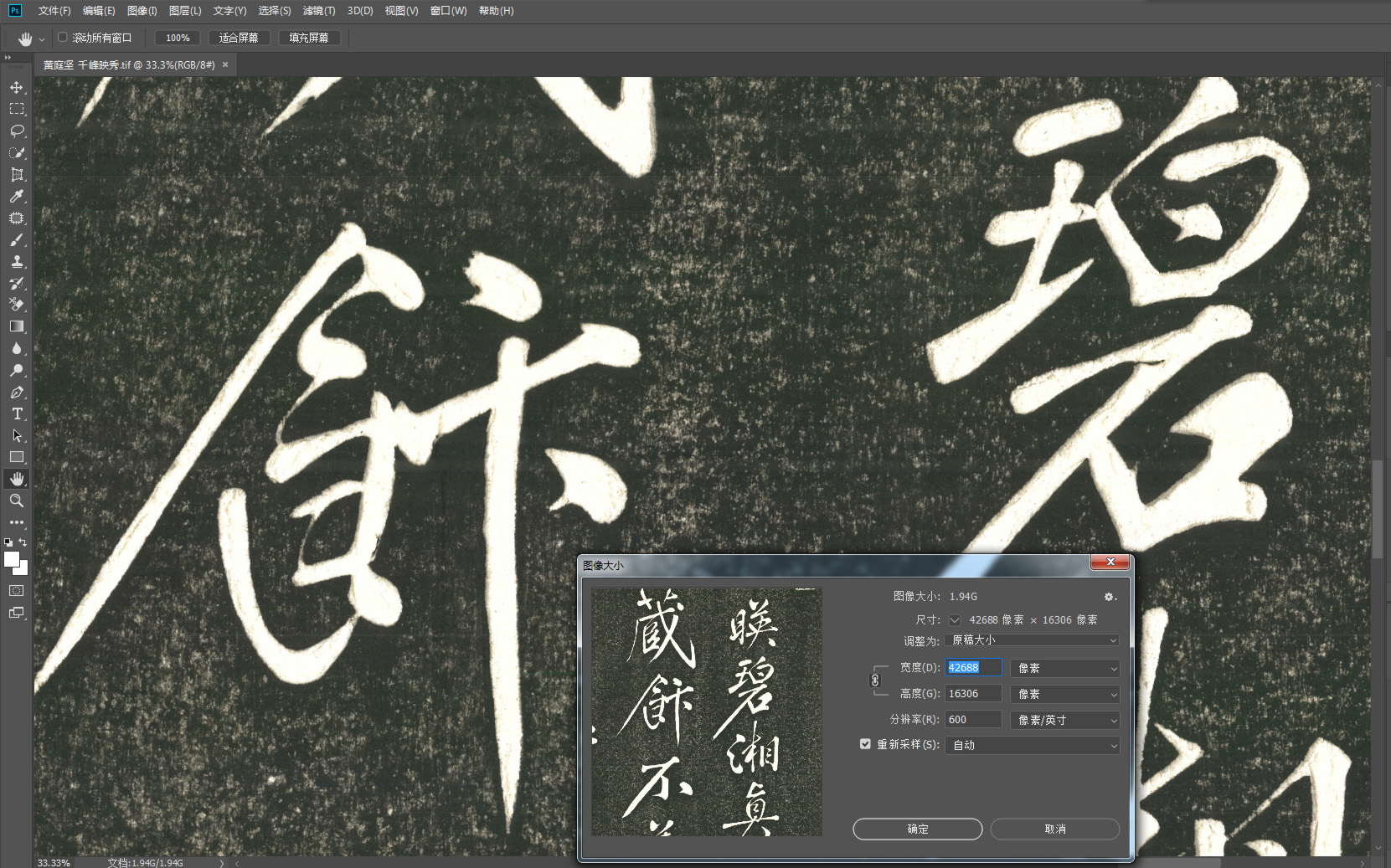Expand the Dimensions unit dropdown arrow

955,620
